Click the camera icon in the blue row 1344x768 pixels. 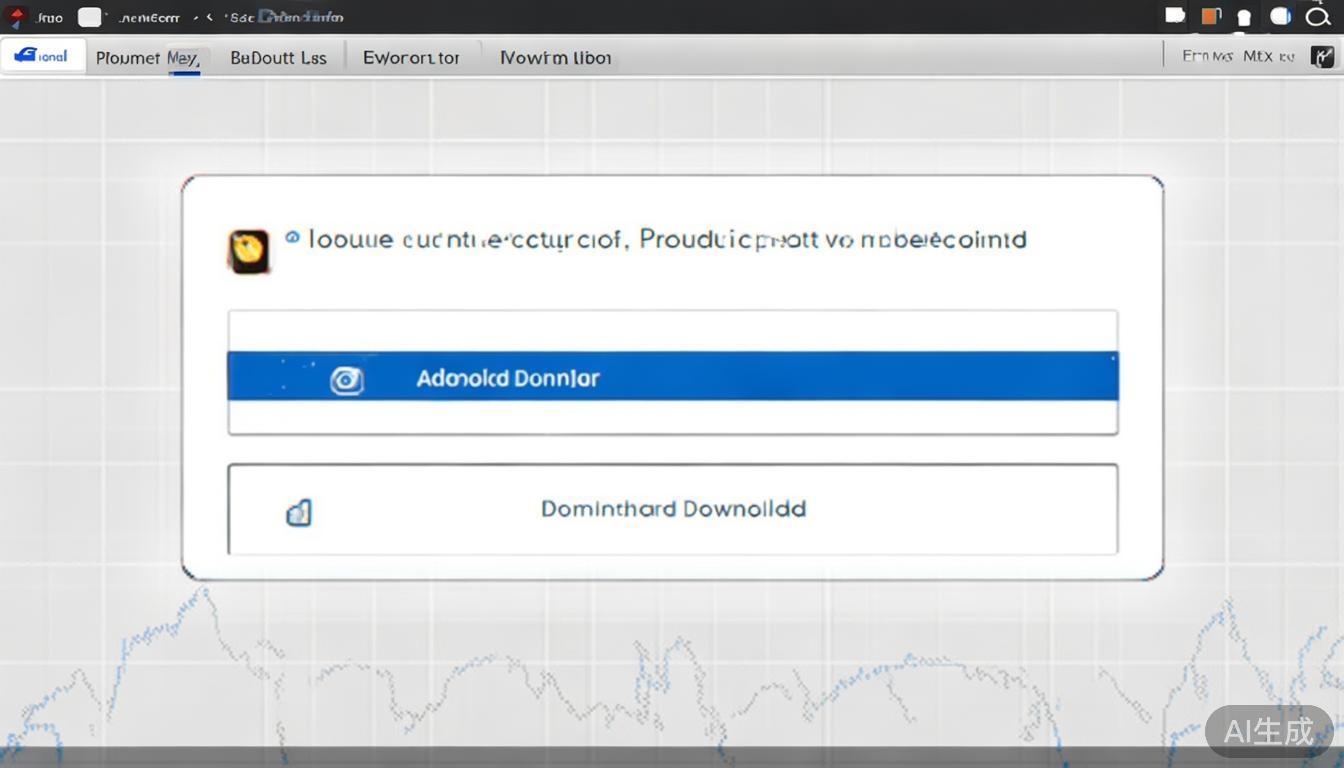point(346,380)
